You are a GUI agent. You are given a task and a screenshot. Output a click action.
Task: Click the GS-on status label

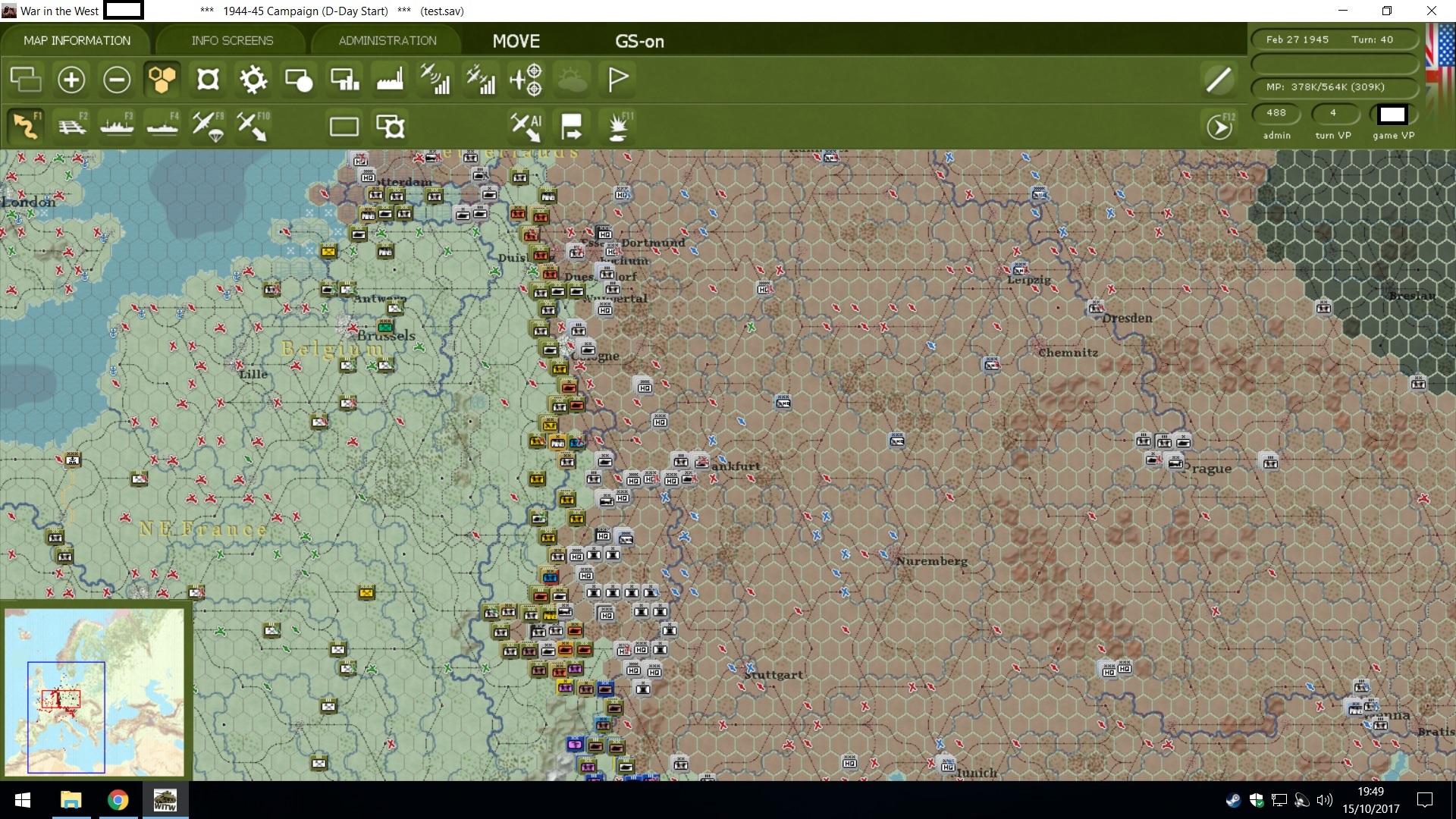[x=639, y=42]
